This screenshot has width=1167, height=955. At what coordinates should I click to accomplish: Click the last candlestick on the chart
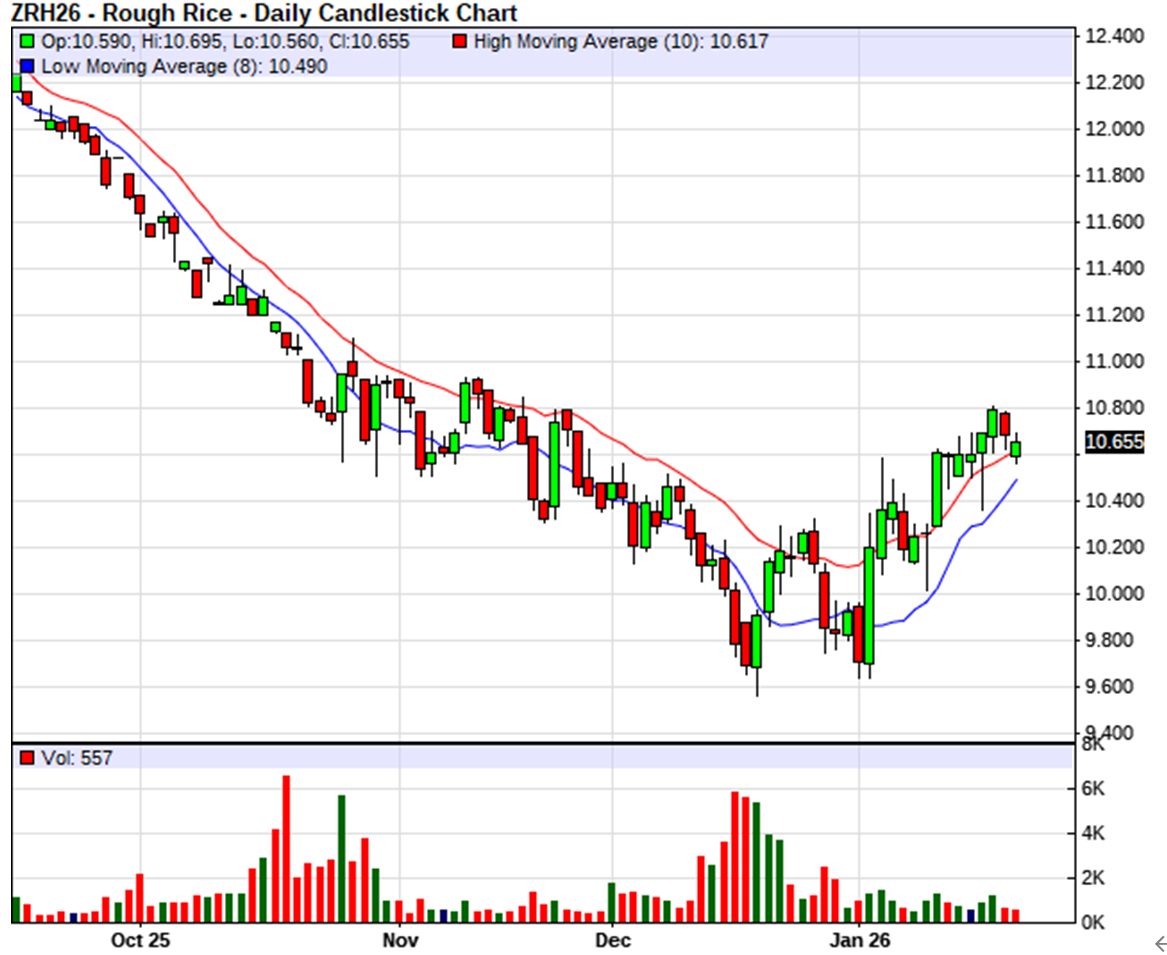(x=1016, y=448)
